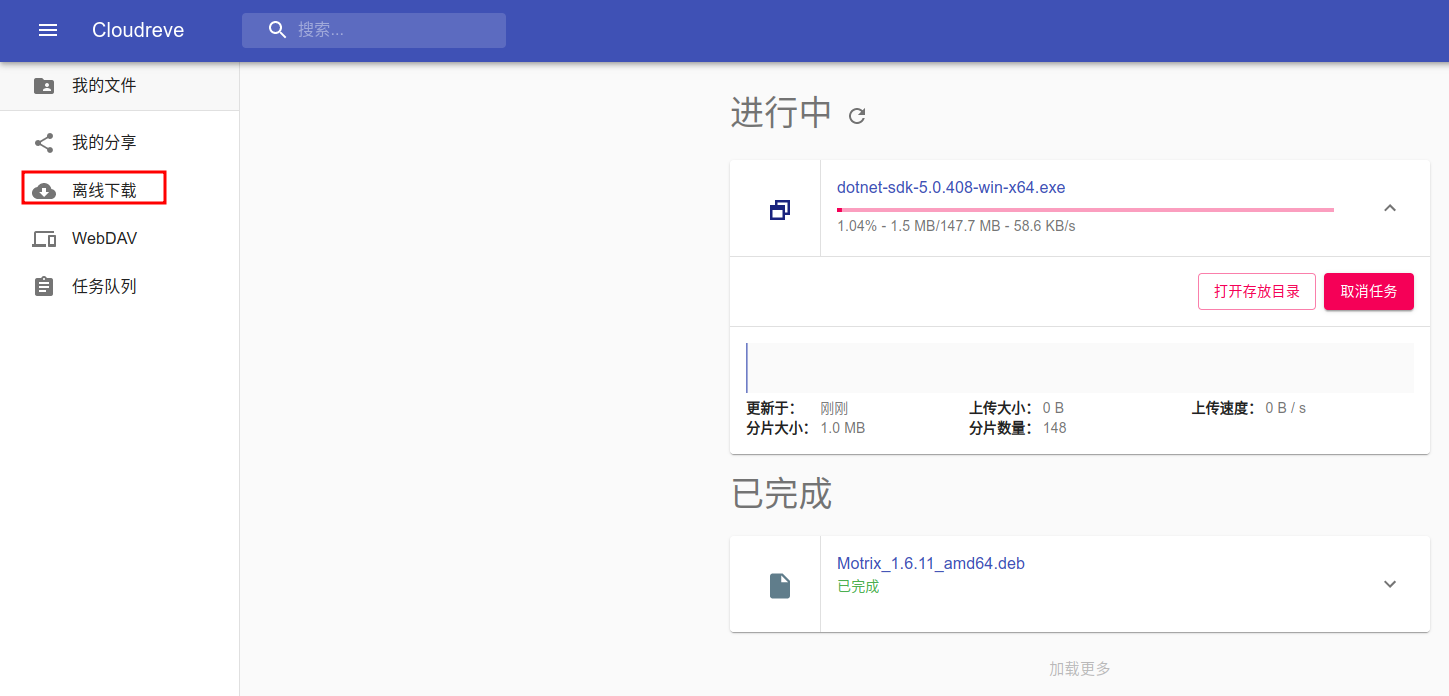Click the 打开存放目录 button
The height and width of the screenshot is (696, 1449).
pyautogui.click(x=1256, y=292)
